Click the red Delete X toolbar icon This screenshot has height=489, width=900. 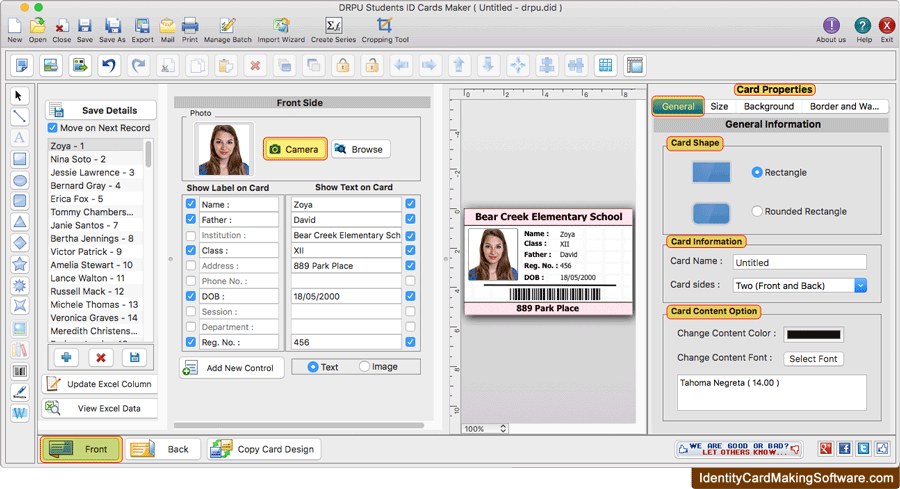coord(255,65)
